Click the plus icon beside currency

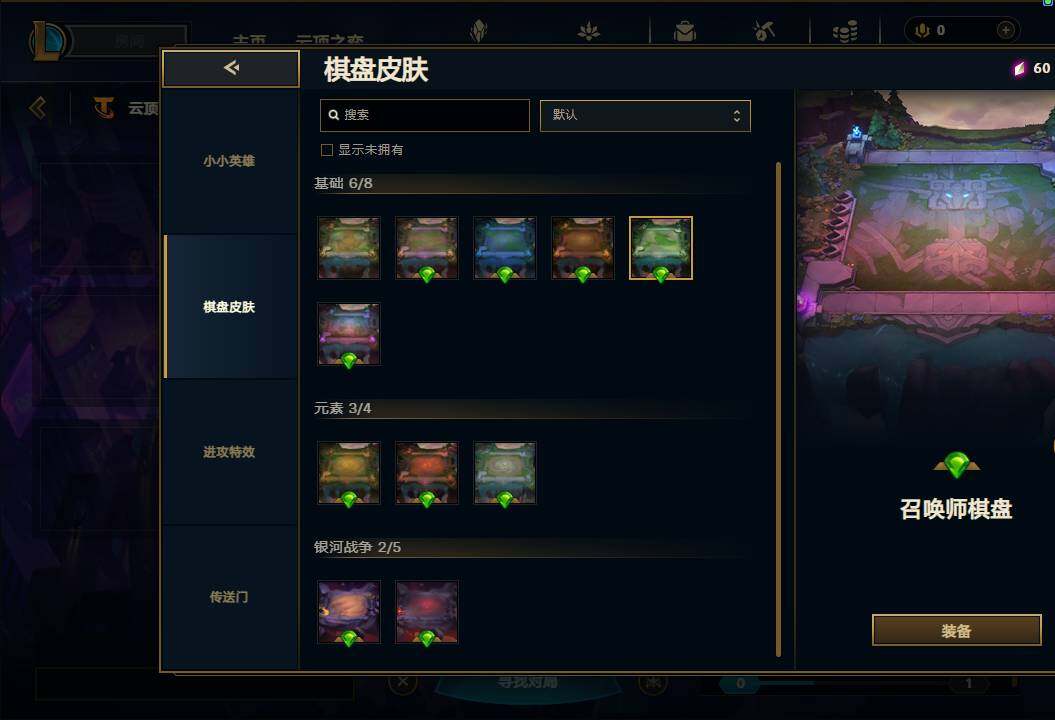pyautogui.click(x=1005, y=30)
